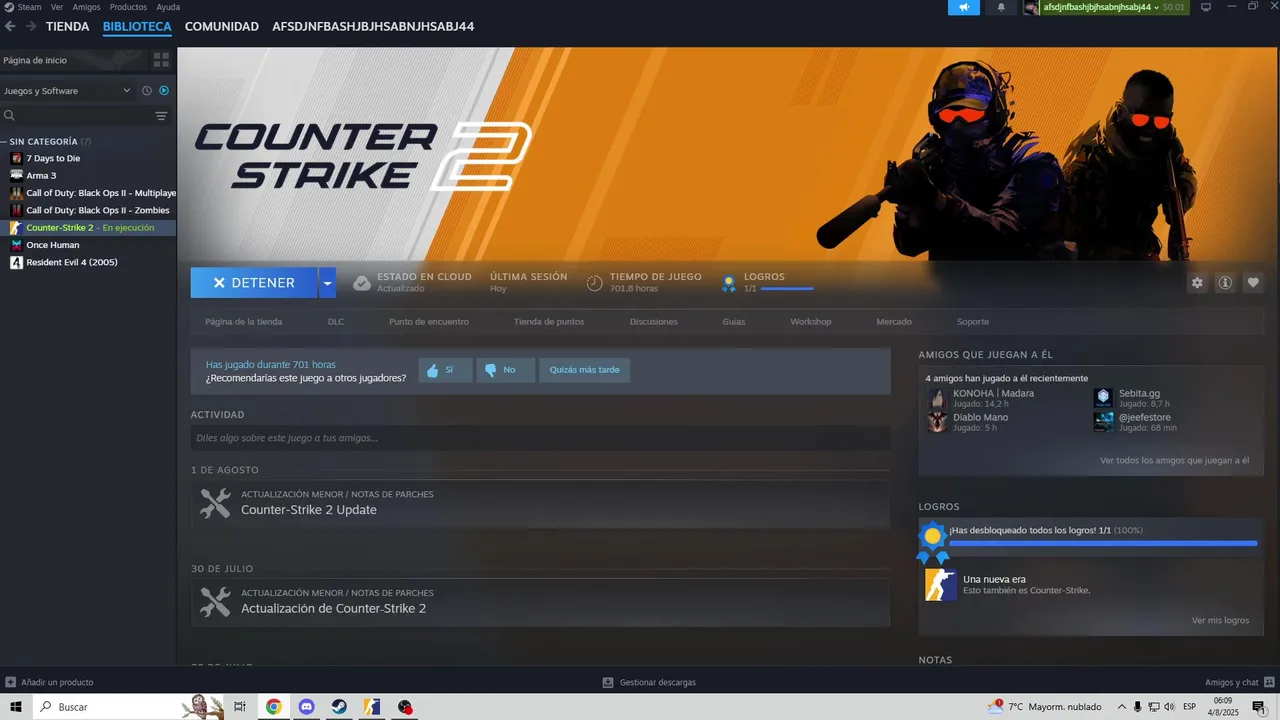Click the LOGROS ribbon icon in header
The image size is (1280, 720).
click(729, 283)
